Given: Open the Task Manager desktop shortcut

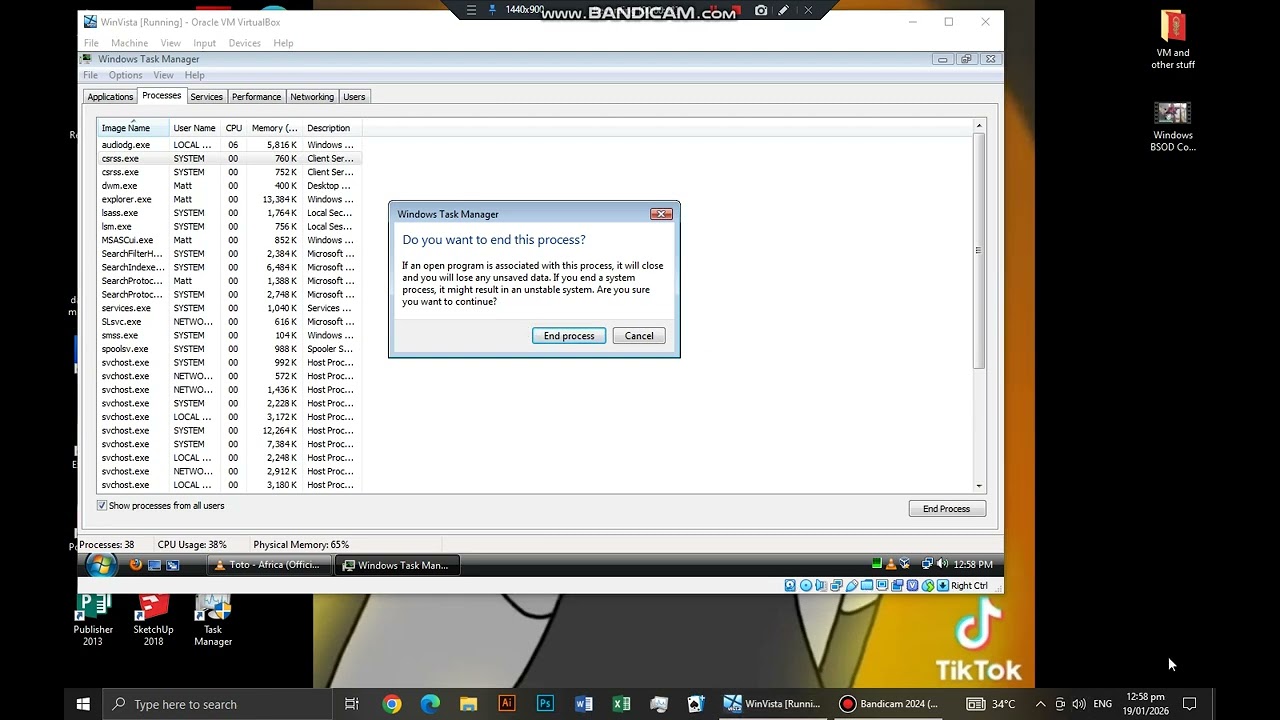Looking at the screenshot, I should [x=213, y=621].
